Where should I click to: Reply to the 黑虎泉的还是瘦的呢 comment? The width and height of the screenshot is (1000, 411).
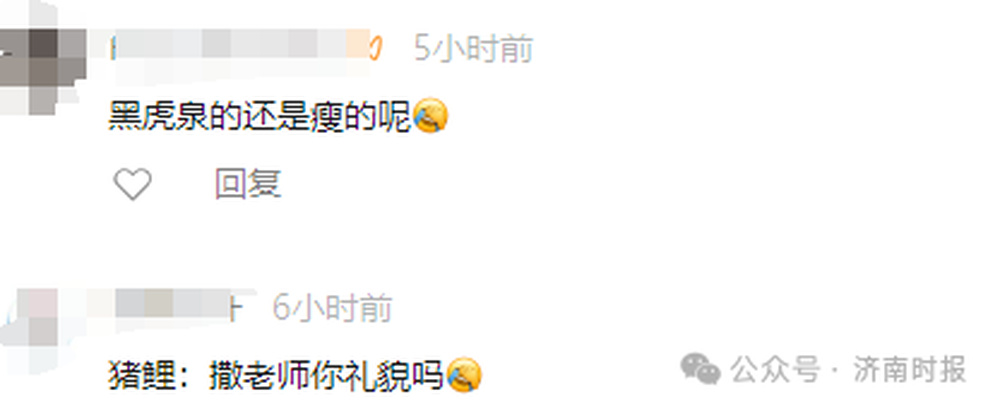(248, 184)
